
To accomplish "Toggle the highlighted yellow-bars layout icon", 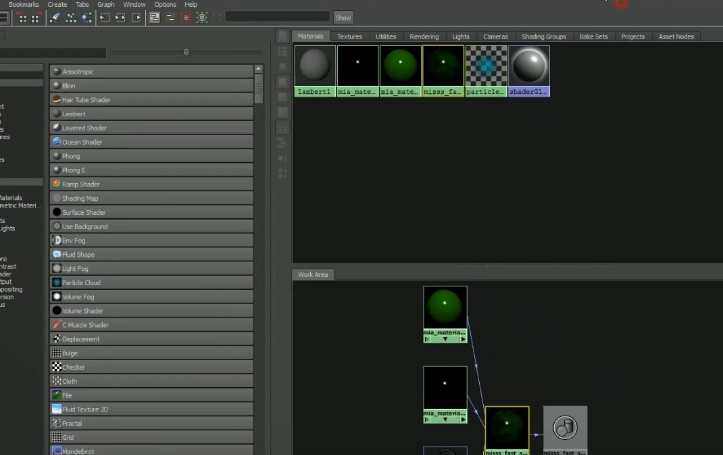I will [154, 18].
